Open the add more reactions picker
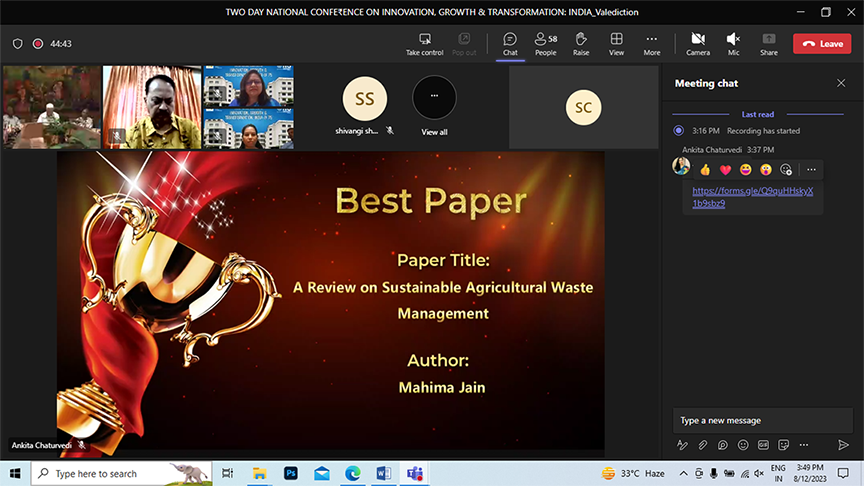This screenshot has width=864, height=486. pyautogui.click(x=786, y=170)
